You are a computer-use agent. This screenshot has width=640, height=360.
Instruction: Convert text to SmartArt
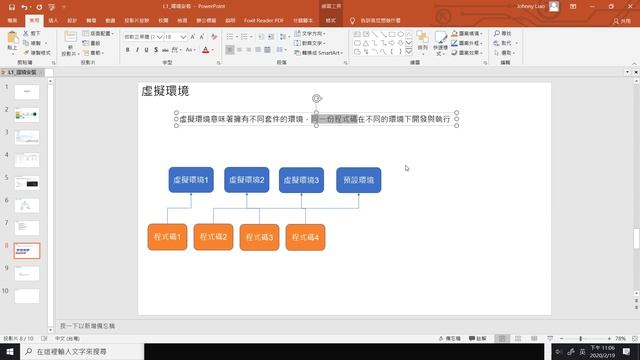[318, 53]
